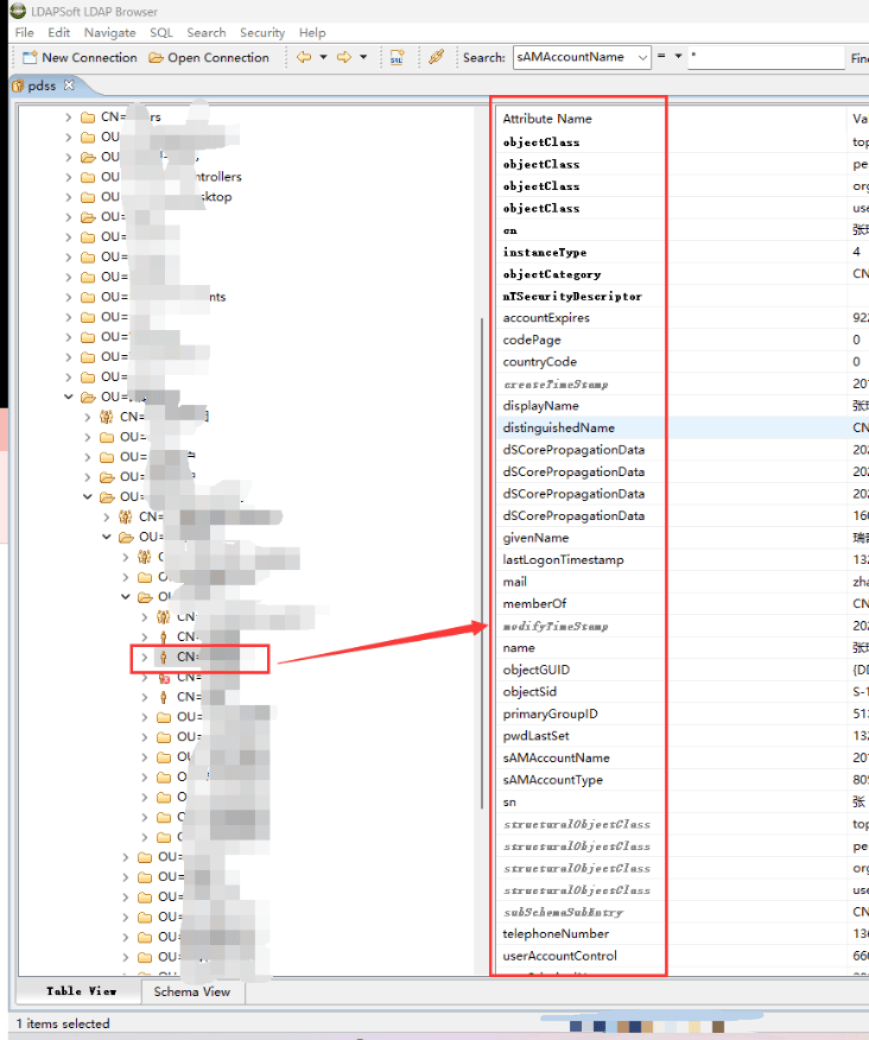Go forward with the right arrow icon
The image size is (869, 1040).
pyautogui.click(x=344, y=58)
